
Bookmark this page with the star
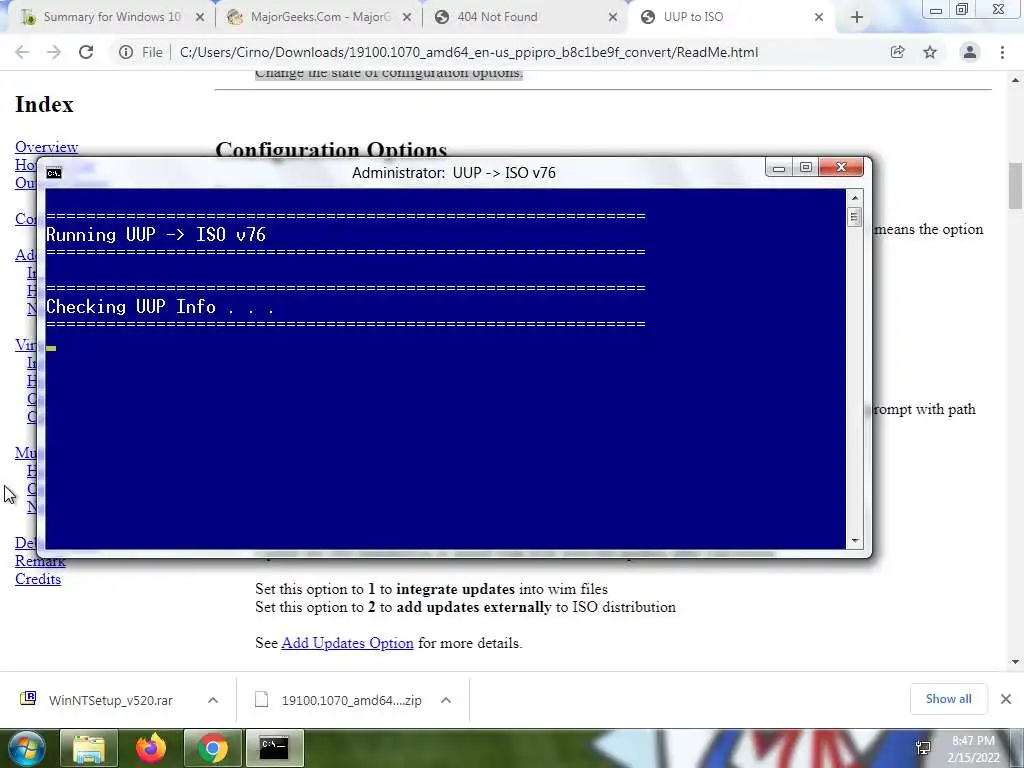pyautogui.click(x=930, y=52)
